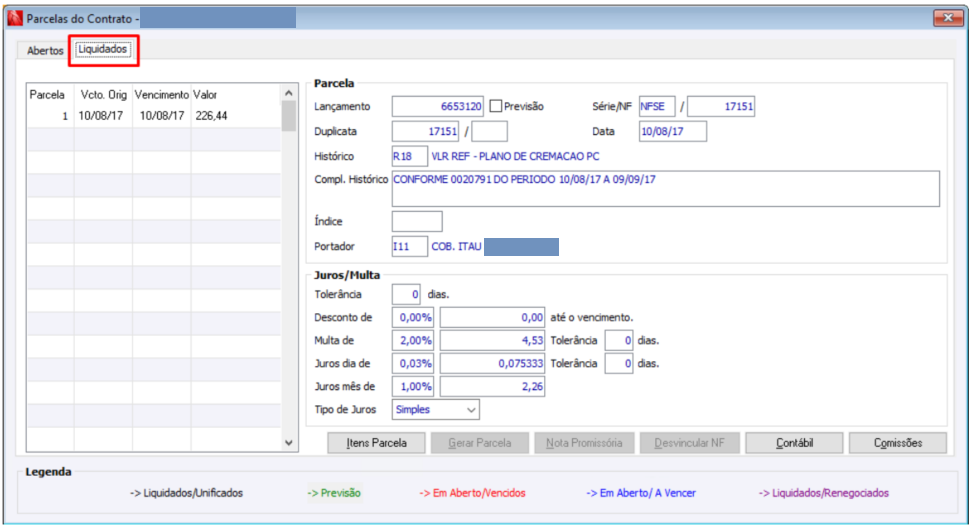Click the Histórico code field R18
Viewport: 969px width, 527px height.
[410, 156]
